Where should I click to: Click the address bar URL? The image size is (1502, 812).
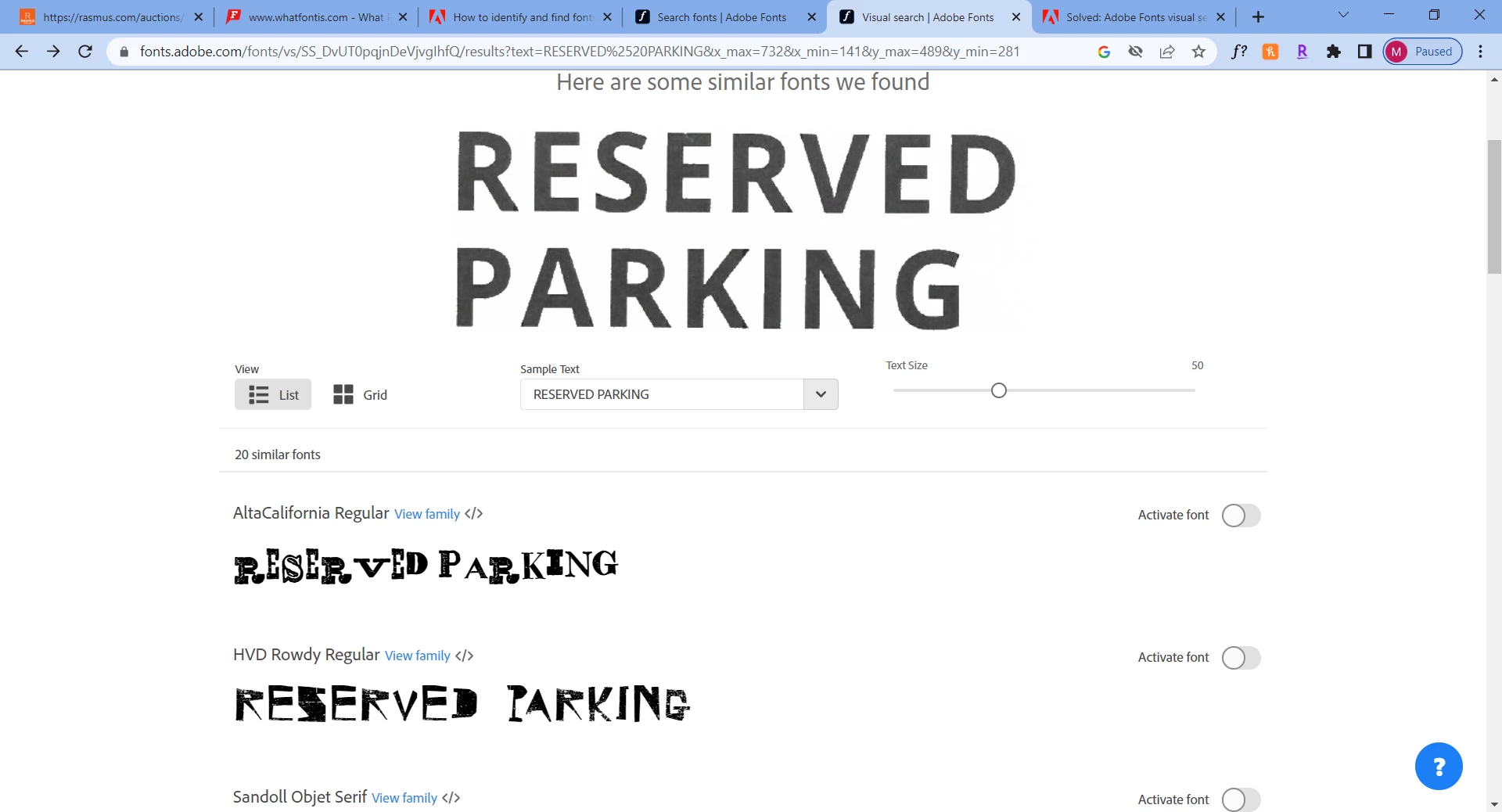tap(579, 52)
